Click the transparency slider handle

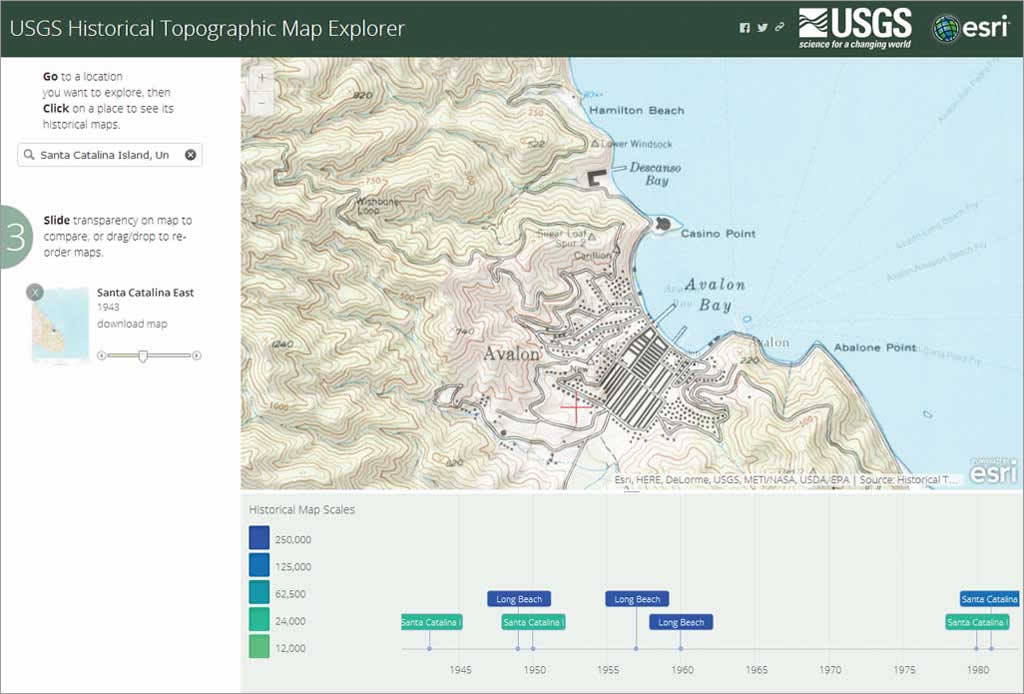(142, 356)
